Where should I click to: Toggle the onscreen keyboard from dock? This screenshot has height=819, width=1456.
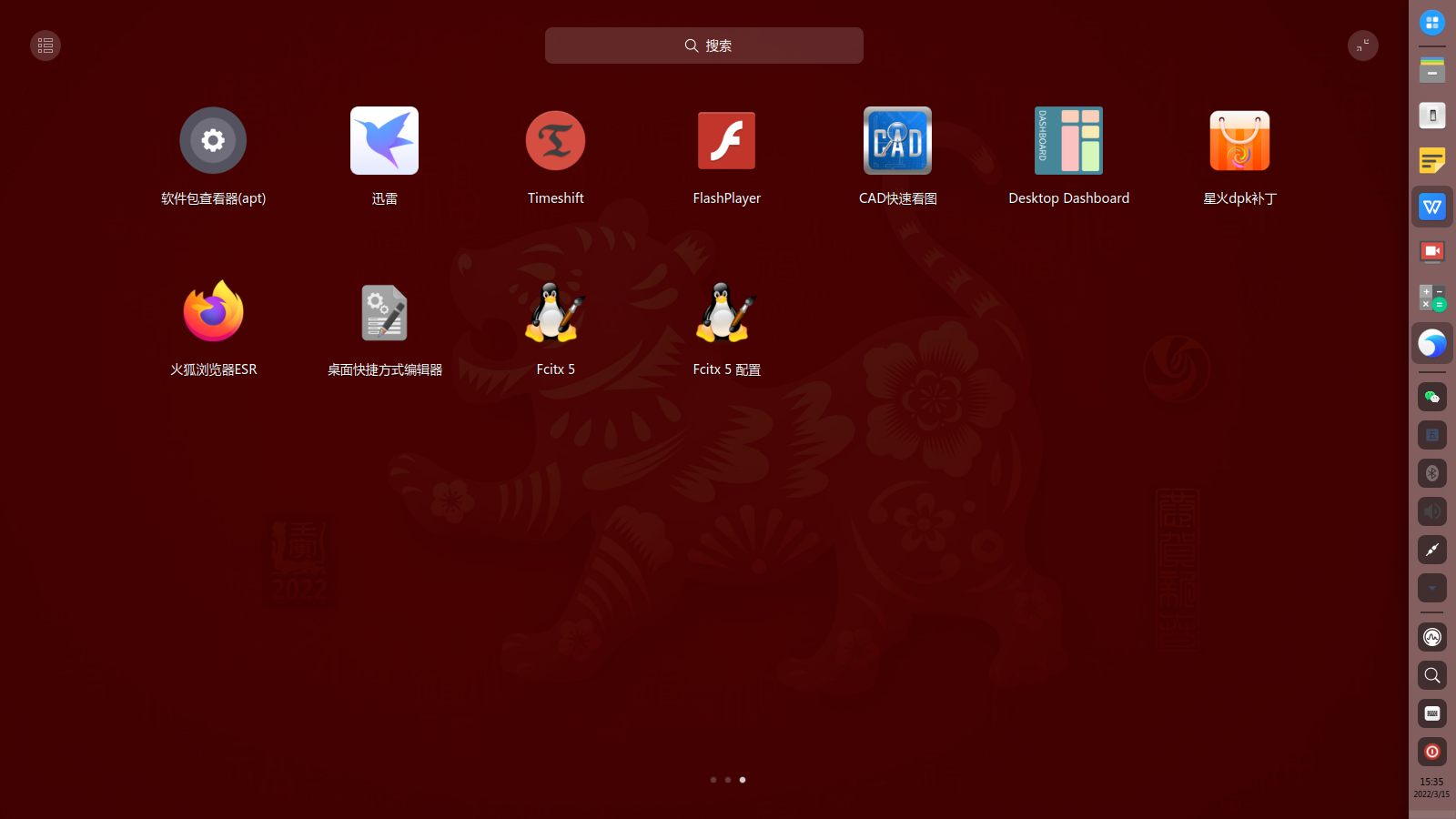tap(1432, 713)
